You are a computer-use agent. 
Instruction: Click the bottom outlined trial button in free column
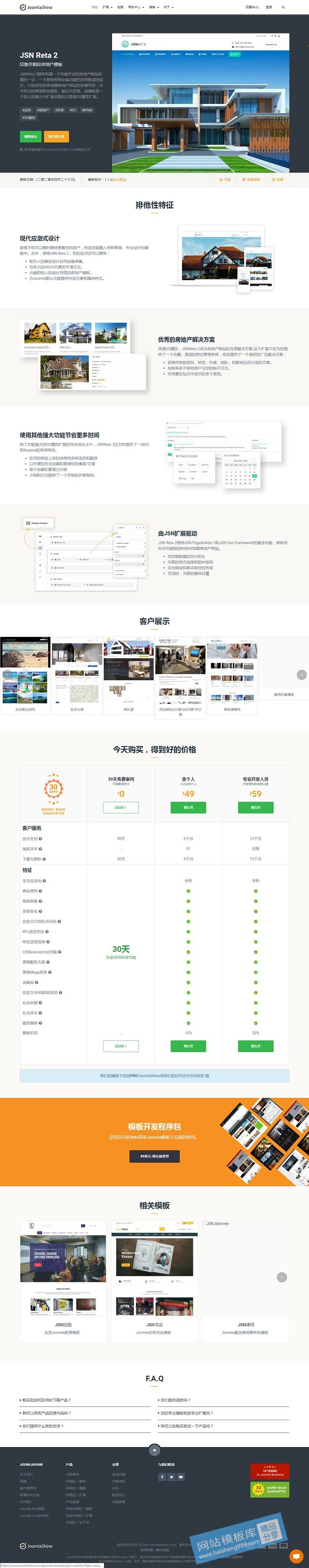coord(121,1046)
